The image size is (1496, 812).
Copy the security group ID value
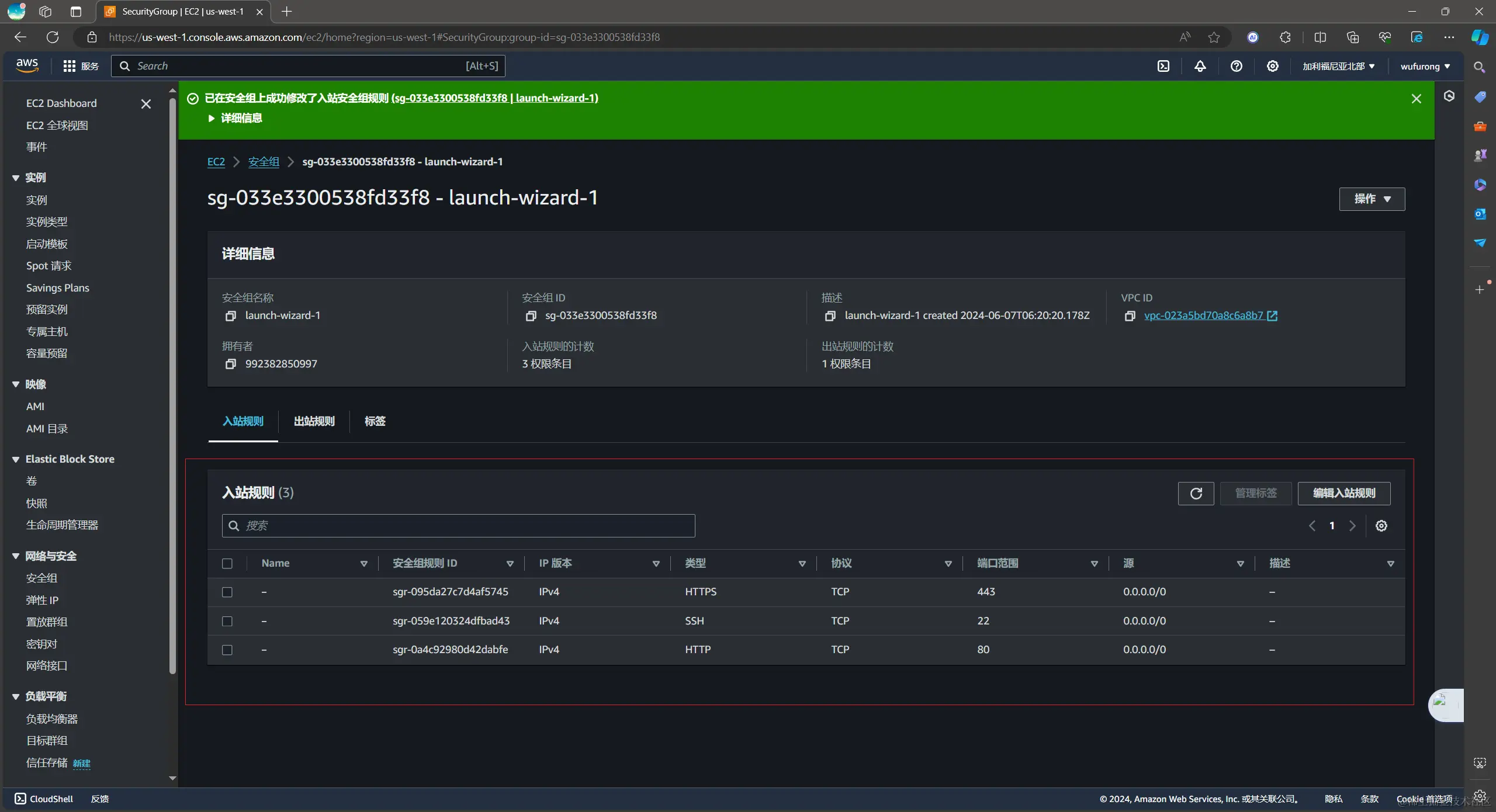531,316
